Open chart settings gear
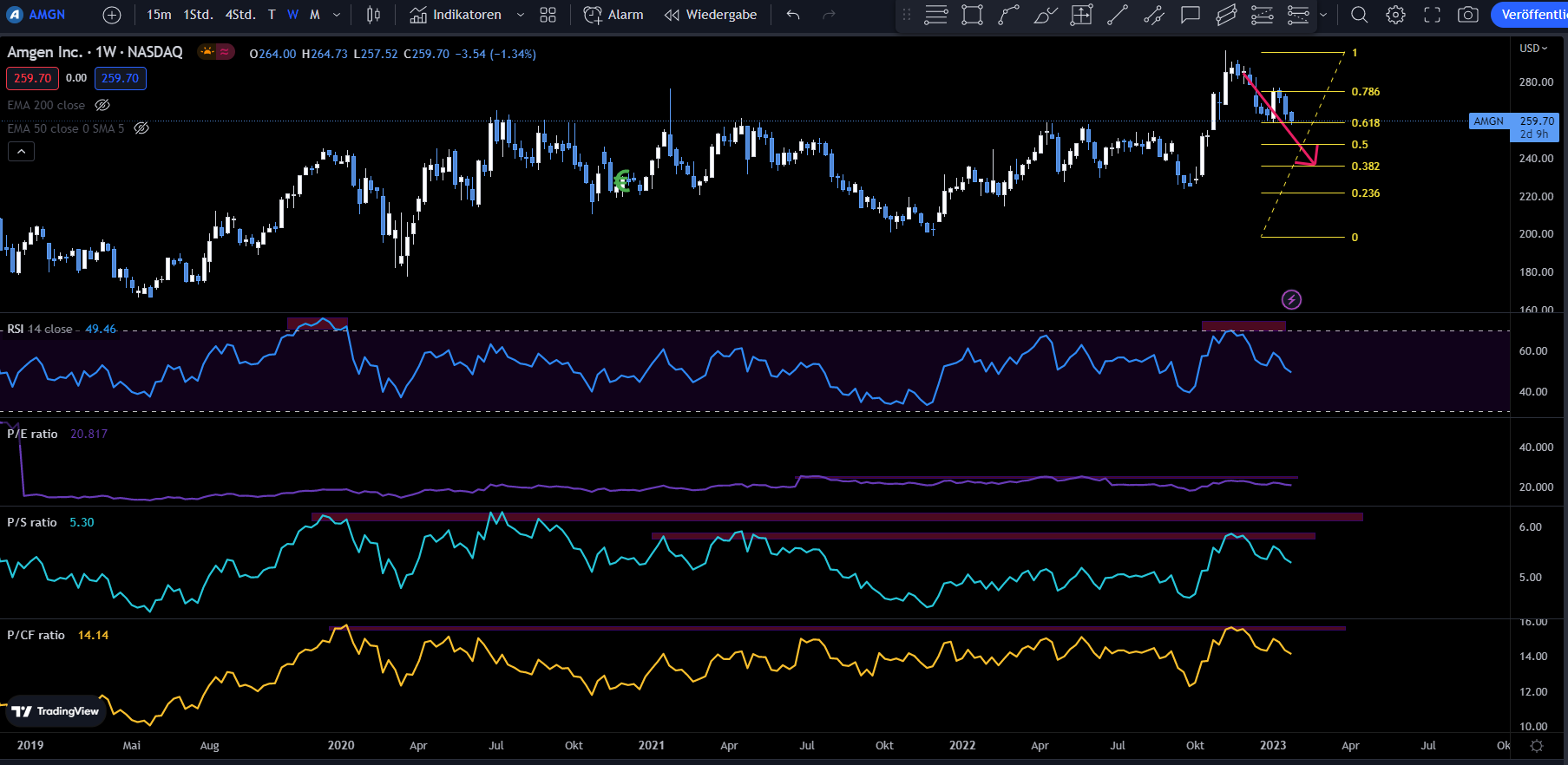 click(x=1395, y=15)
